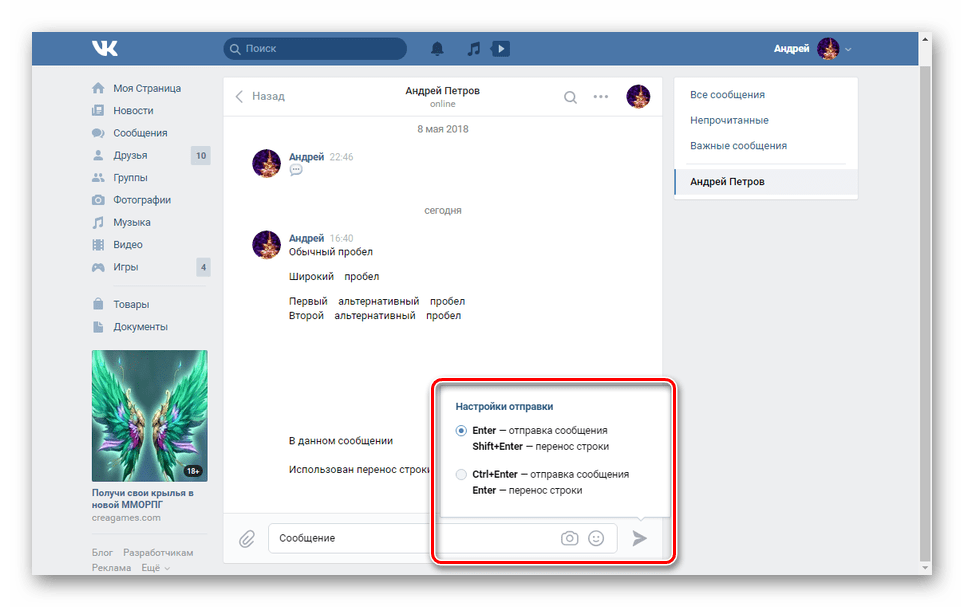Select Ctrl+Enter as the send shortcut
This screenshot has width=964, height=607.
(x=460, y=476)
